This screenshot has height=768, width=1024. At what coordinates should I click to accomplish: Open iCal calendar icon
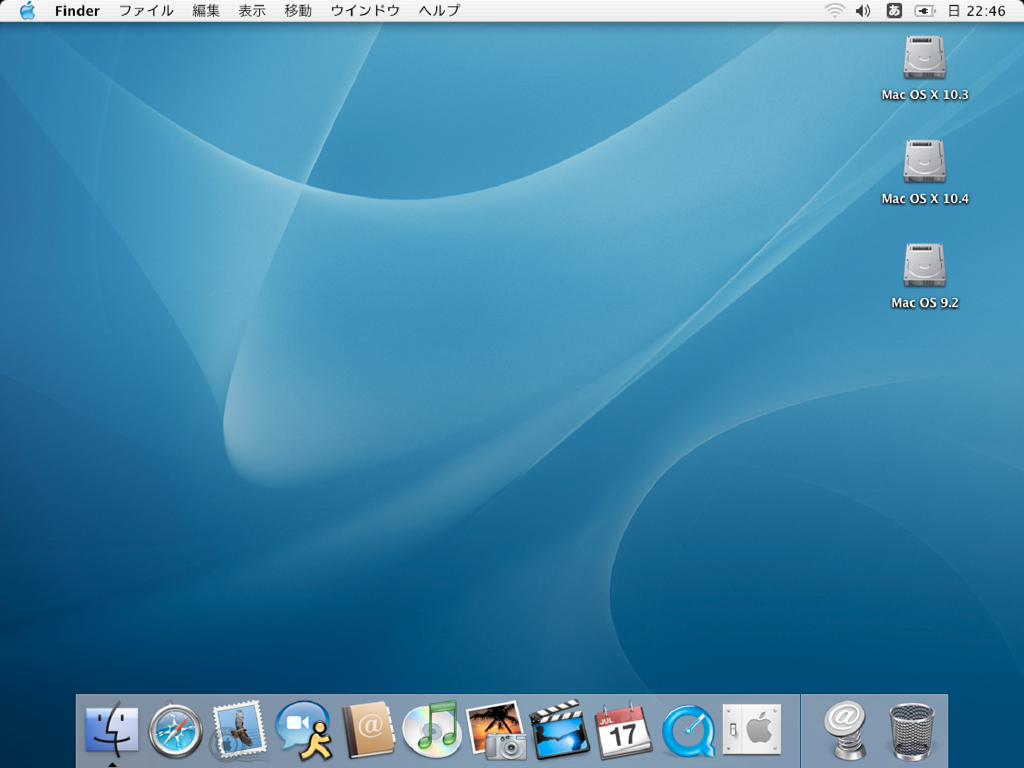(623, 729)
